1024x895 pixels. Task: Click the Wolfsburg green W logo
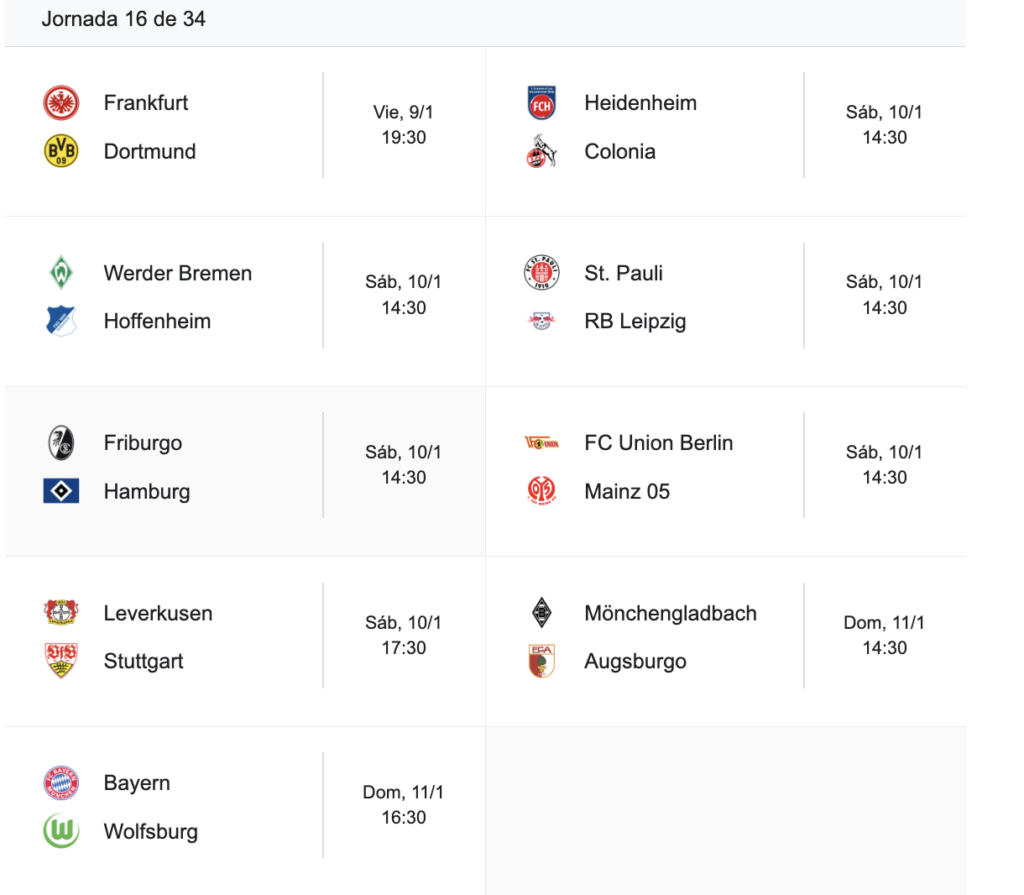coord(61,831)
